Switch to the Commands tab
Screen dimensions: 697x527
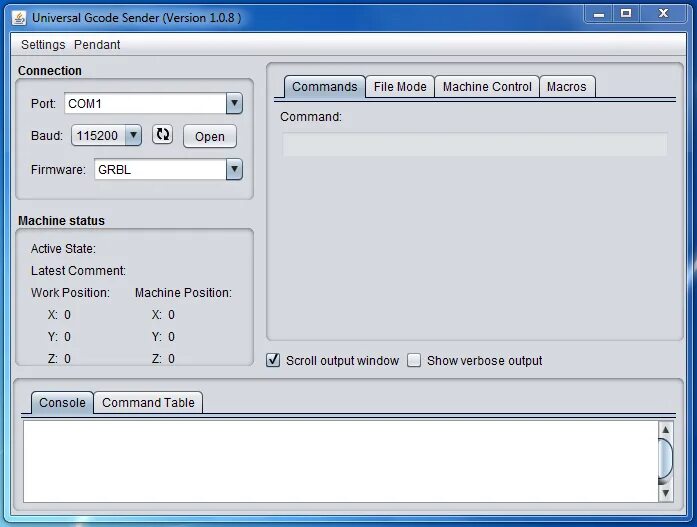[x=324, y=87]
